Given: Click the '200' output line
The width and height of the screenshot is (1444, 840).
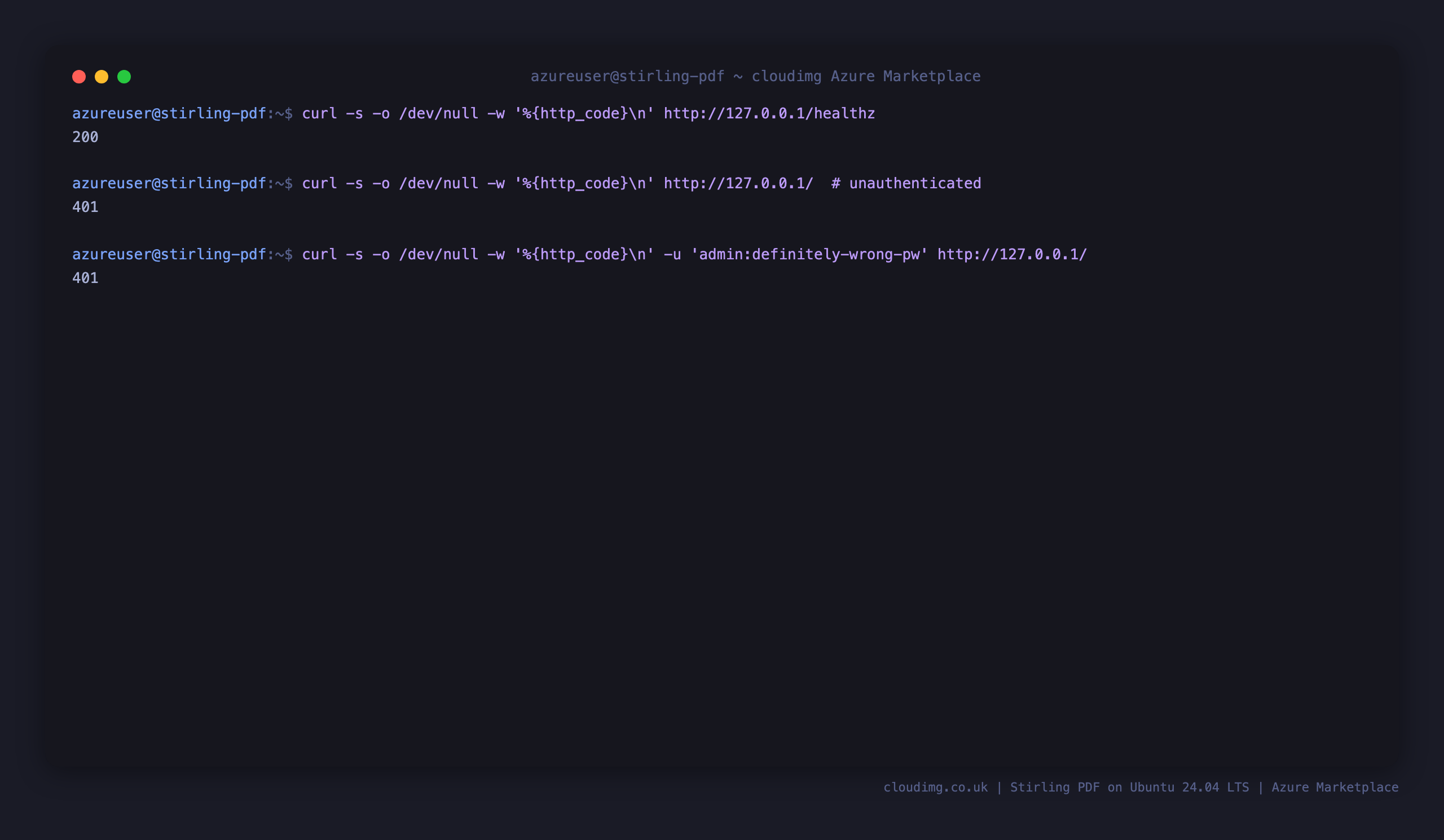Looking at the screenshot, I should click(85, 138).
